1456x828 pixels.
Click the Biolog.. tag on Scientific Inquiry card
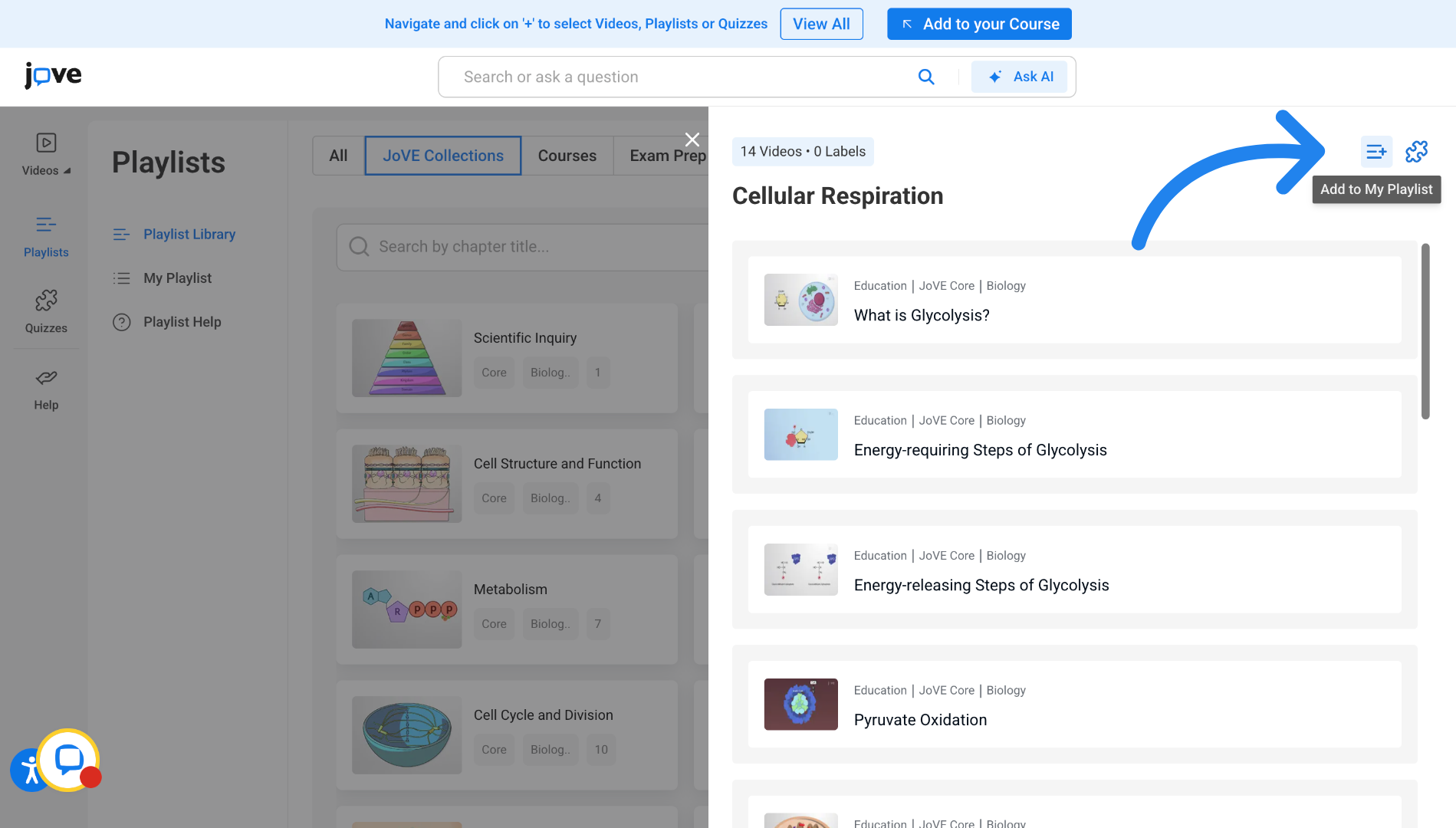(551, 373)
